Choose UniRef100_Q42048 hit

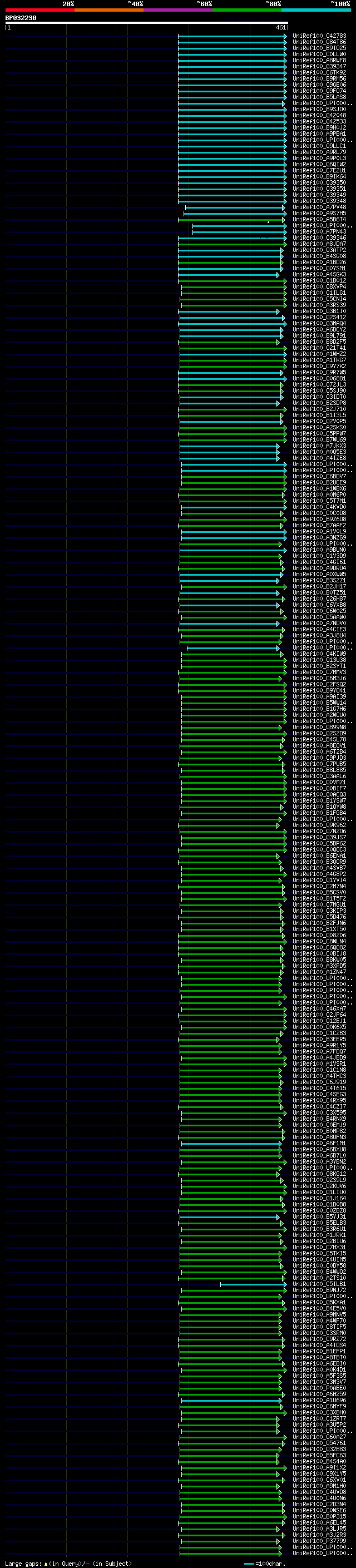(319, 116)
